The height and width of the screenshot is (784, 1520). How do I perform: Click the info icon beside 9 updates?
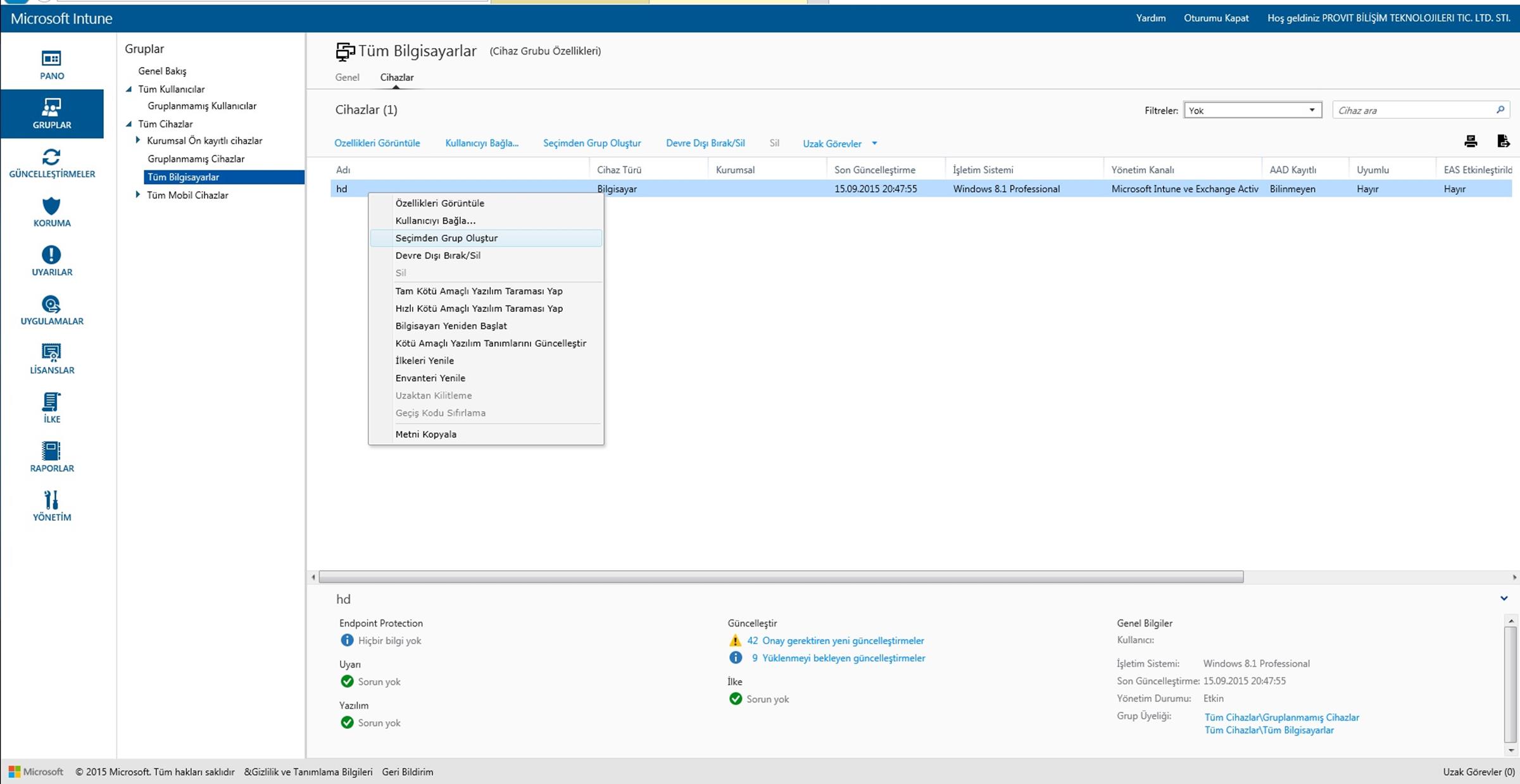point(735,658)
